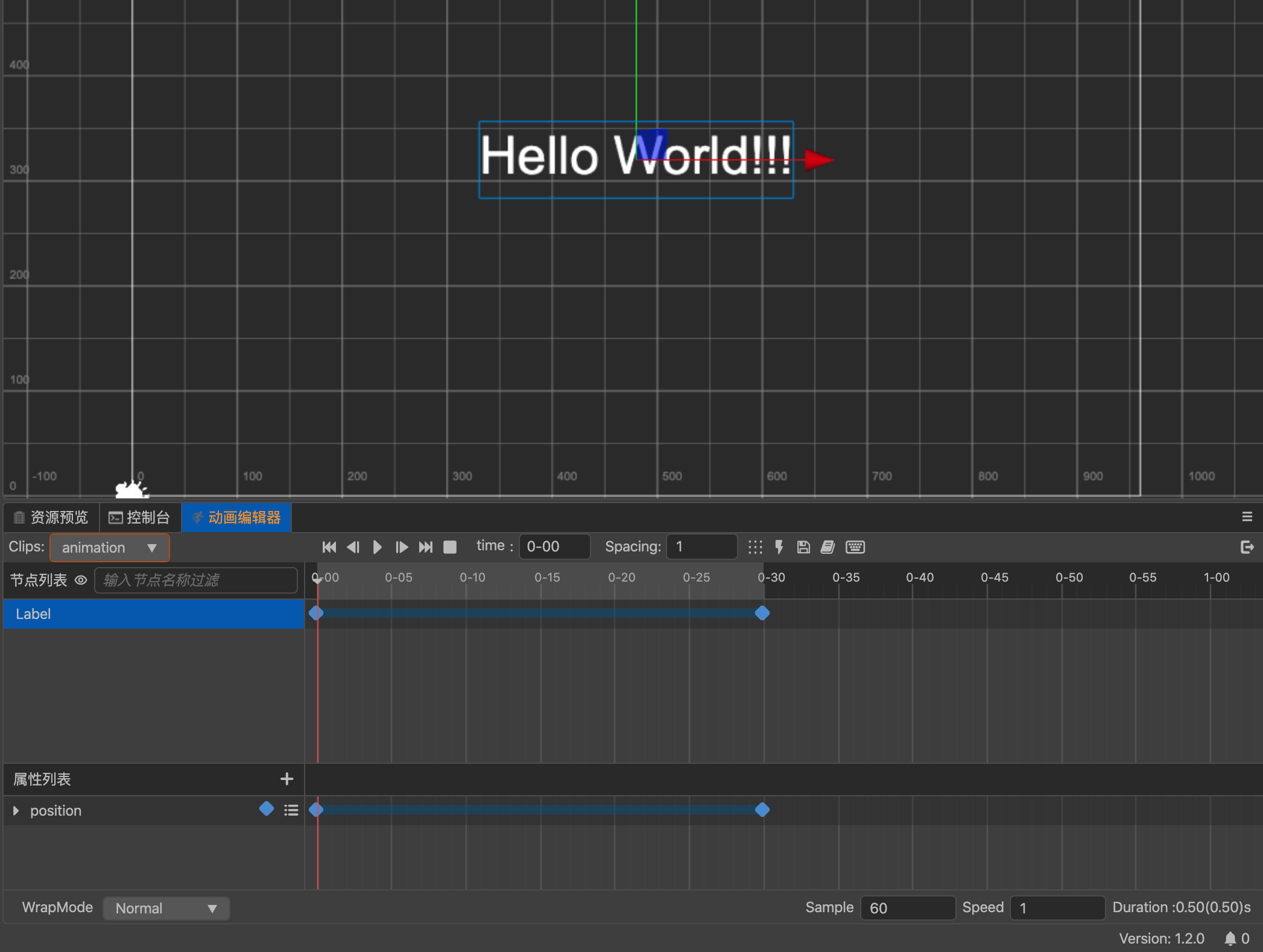Click the keyframe spacing dots icon
The height and width of the screenshot is (952, 1263).
(x=755, y=547)
